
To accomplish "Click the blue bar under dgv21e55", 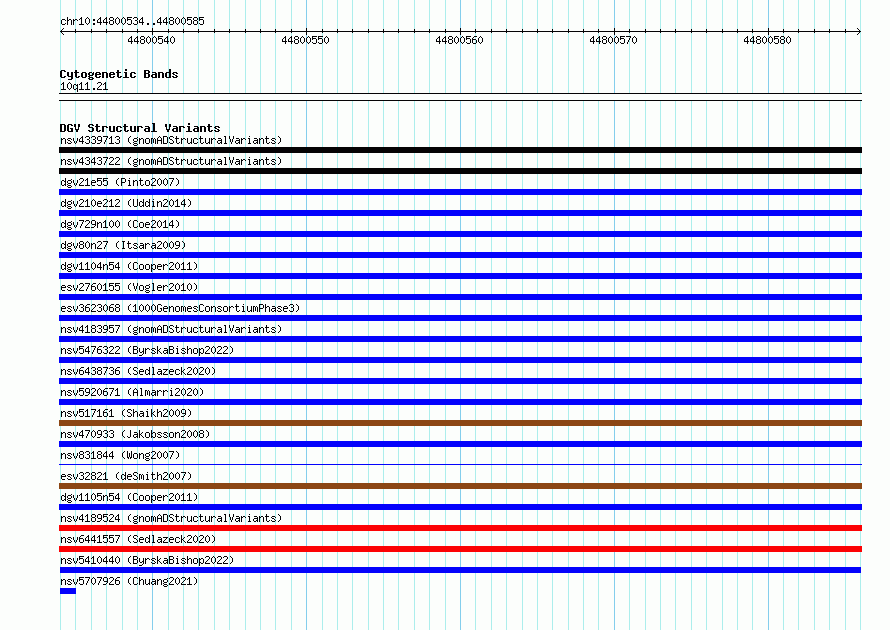I will click(460, 192).
